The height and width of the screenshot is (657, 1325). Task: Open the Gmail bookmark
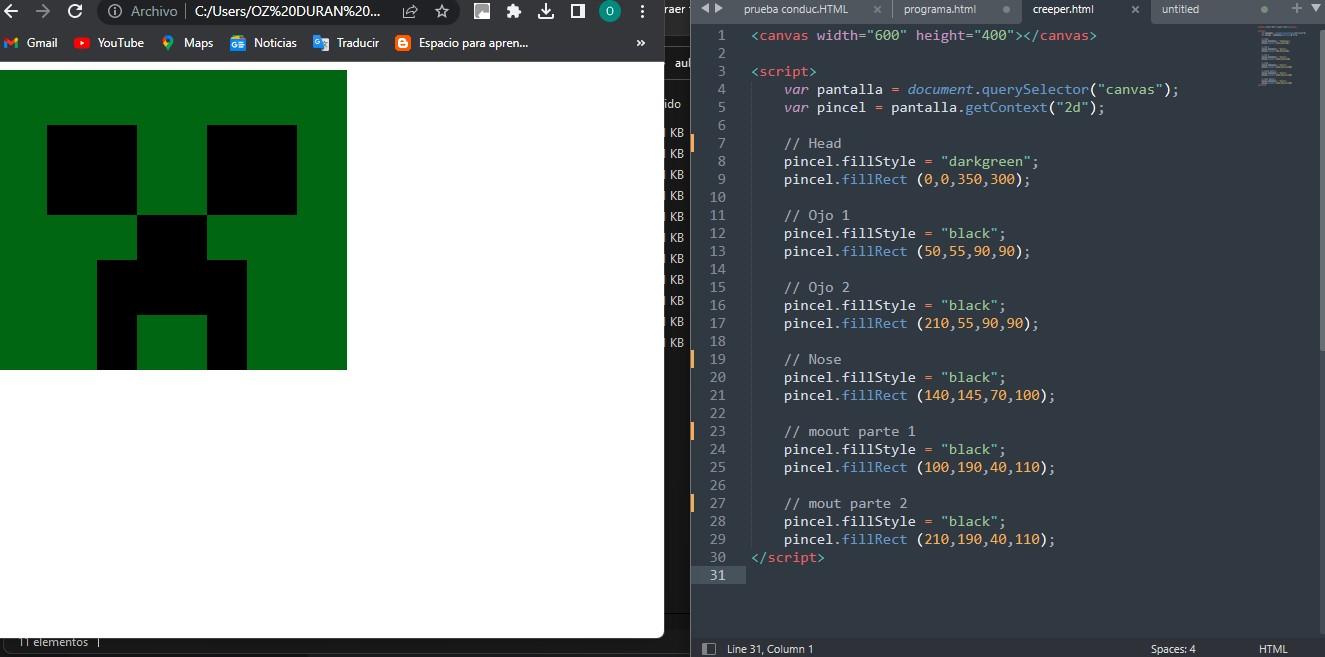pyautogui.click(x=31, y=43)
